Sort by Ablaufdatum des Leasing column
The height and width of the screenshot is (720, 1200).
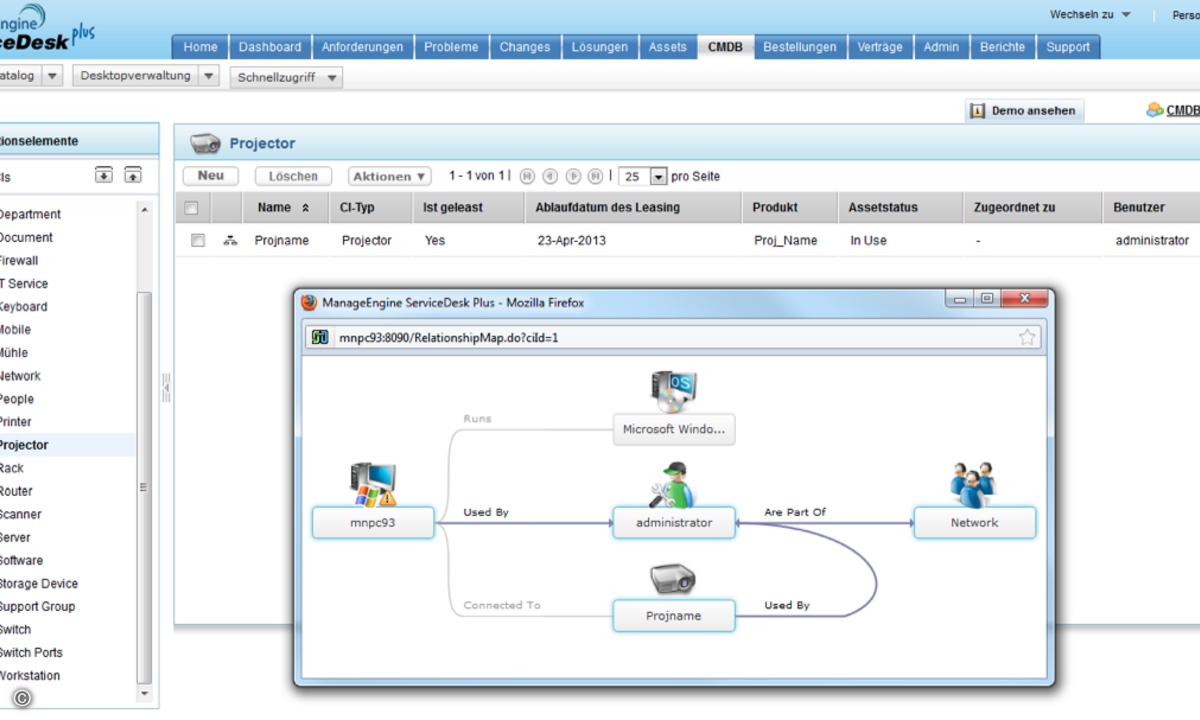[x=607, y=208]
